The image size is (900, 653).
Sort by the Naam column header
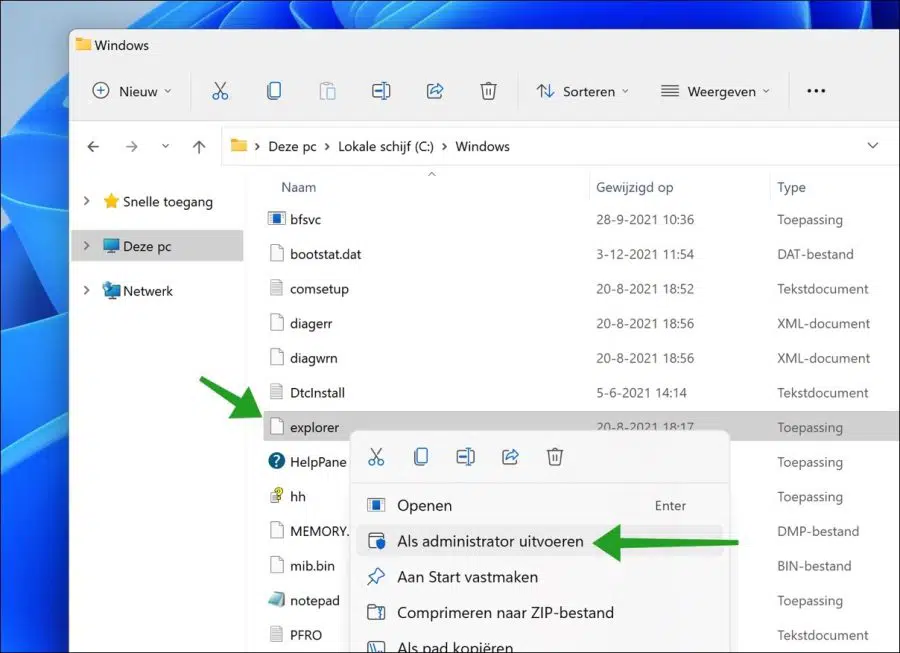click(x=298, y=187)
